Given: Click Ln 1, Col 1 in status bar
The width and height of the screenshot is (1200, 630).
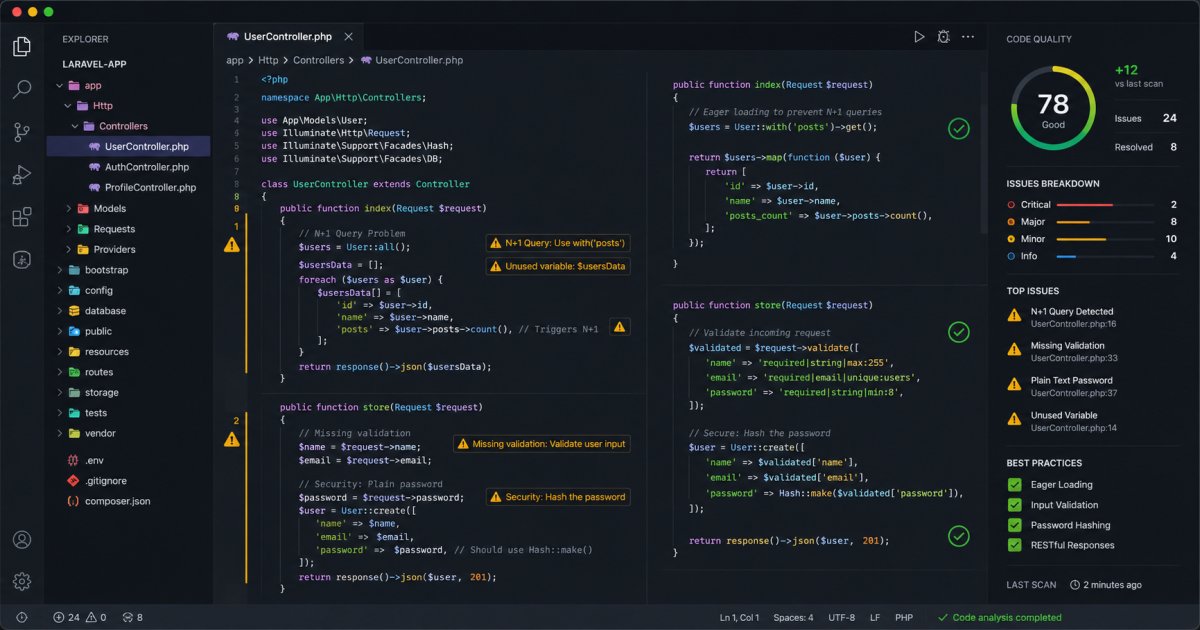Looking at the screenshot, I should tap(740, 618).
